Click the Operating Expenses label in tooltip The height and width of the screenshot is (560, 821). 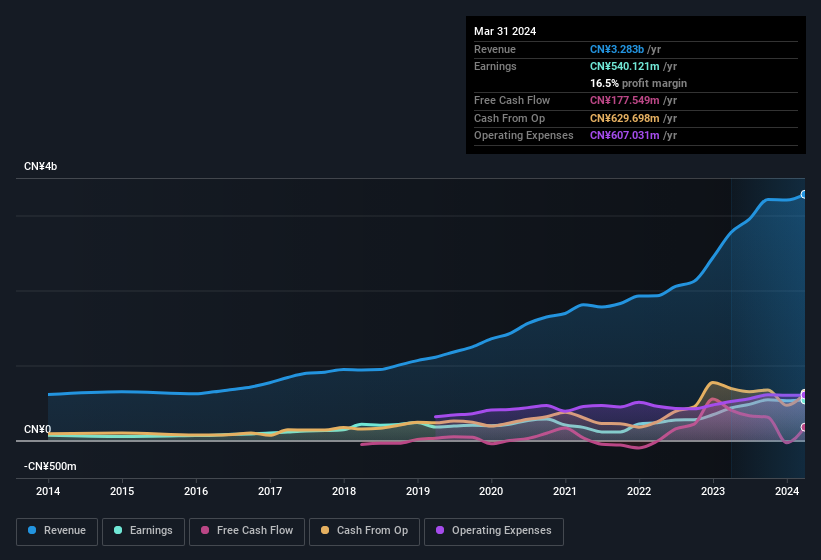coord(524,136)
